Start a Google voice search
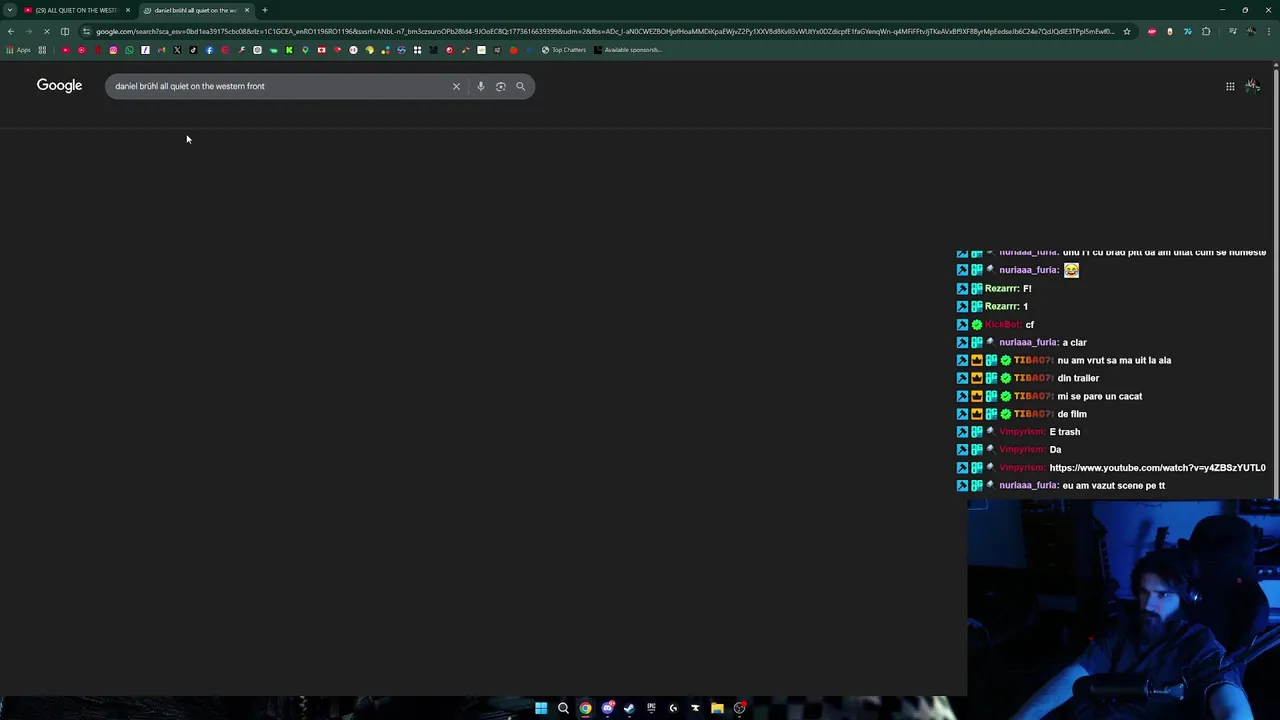1280x720 pixels. [x=480, y=86]
